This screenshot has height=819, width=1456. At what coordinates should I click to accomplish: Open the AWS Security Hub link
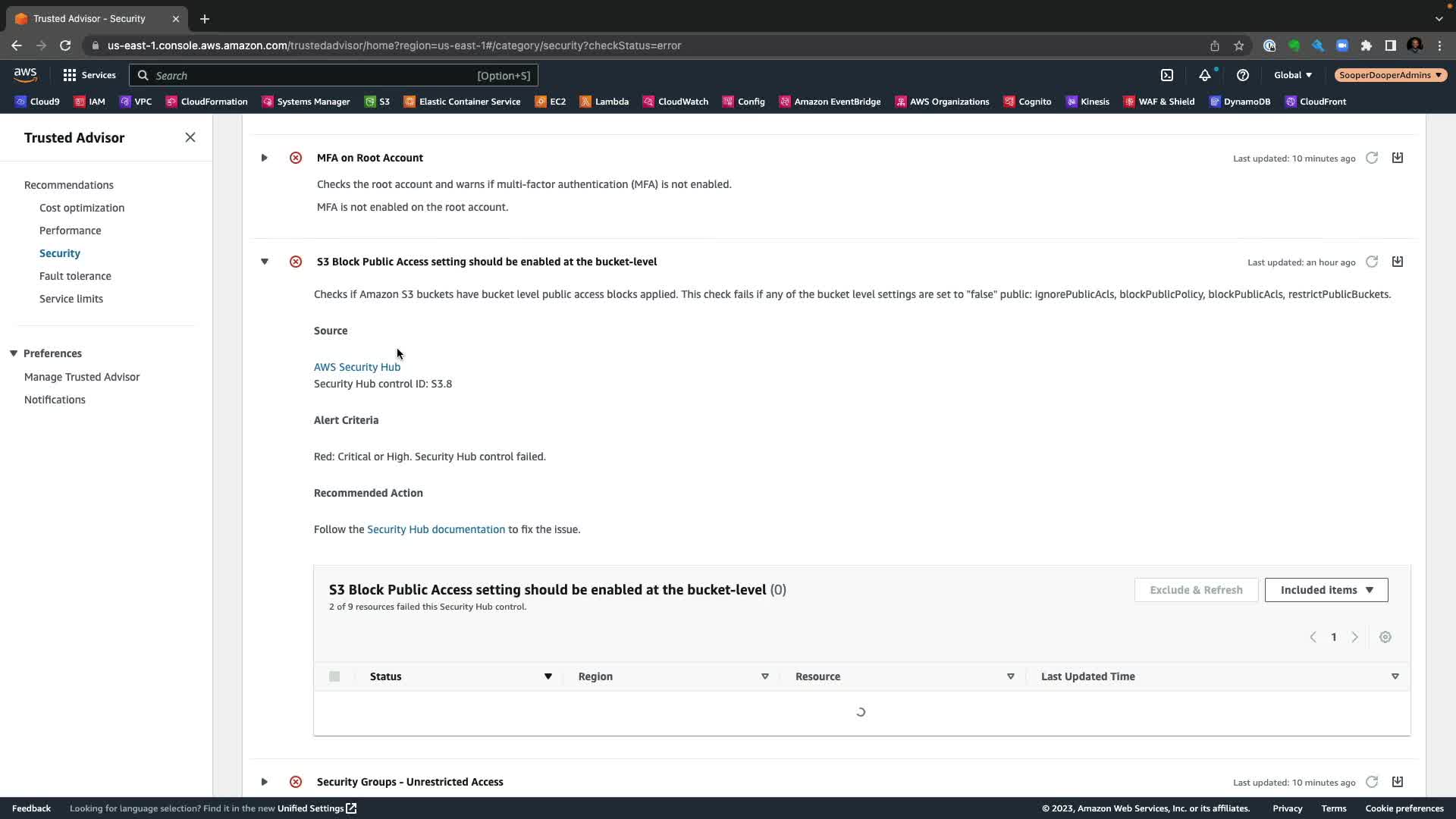point(357,367)
